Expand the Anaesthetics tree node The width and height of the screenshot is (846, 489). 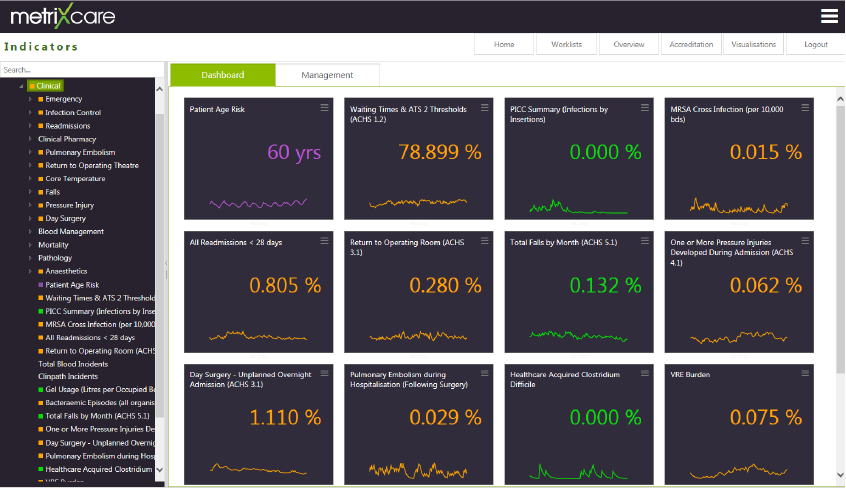[30, 271]
